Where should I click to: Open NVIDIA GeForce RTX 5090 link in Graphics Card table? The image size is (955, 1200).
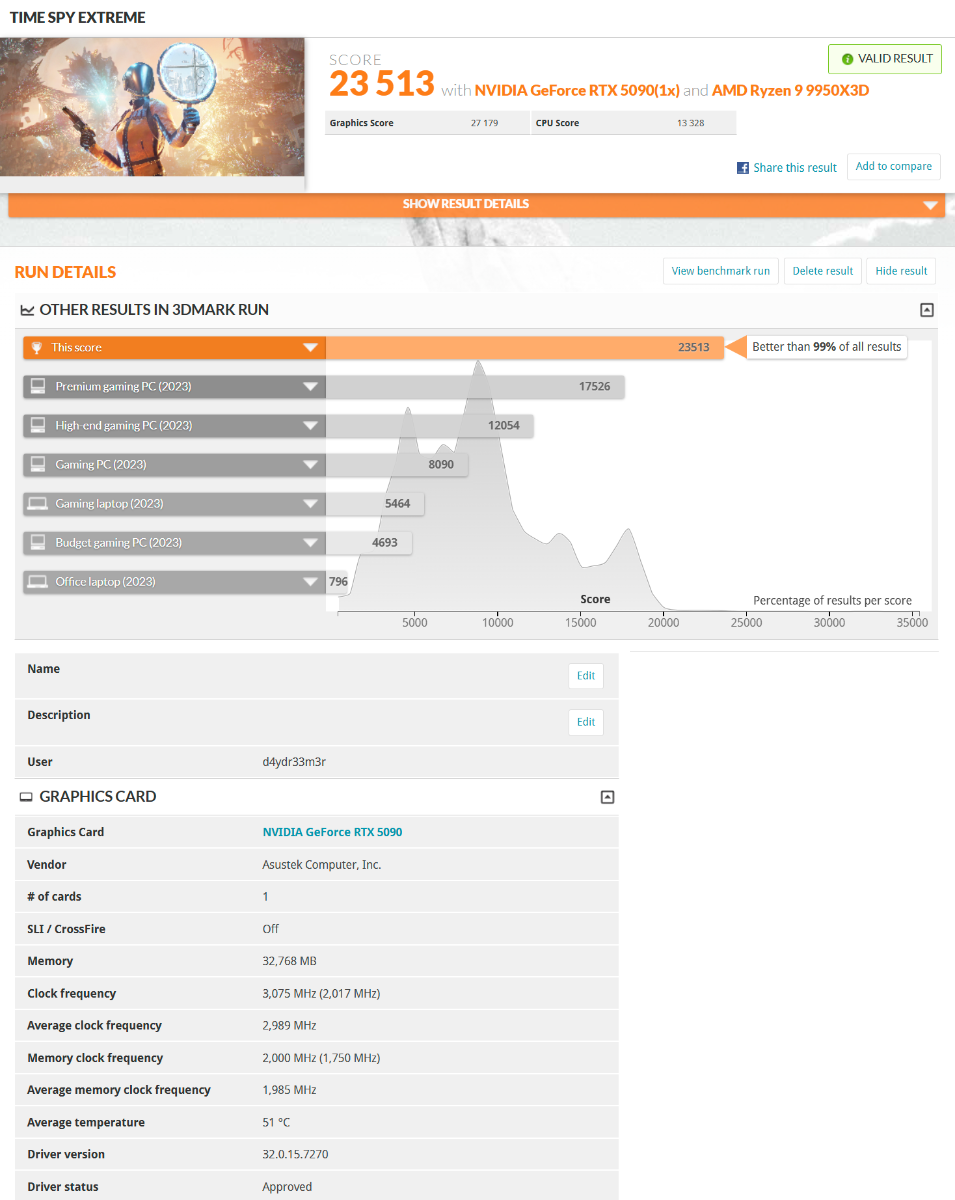coord(332,832)
